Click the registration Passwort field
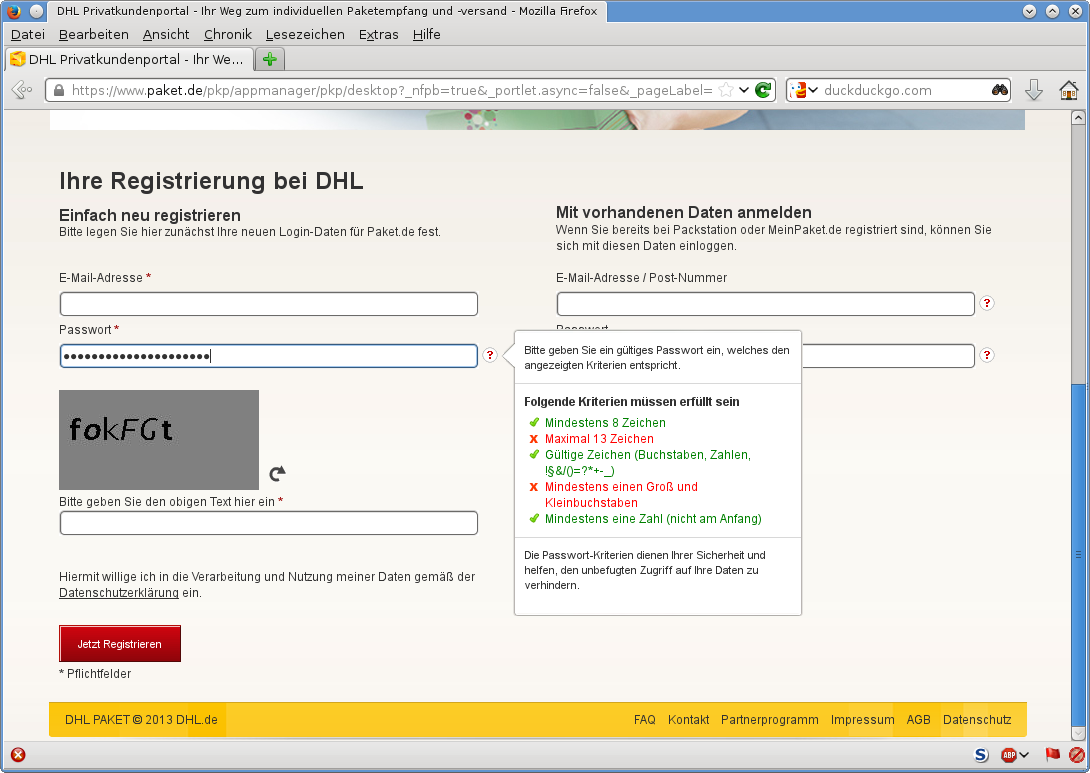The height and width of the screenshot is (773, 1090). [x=269, y=356]
